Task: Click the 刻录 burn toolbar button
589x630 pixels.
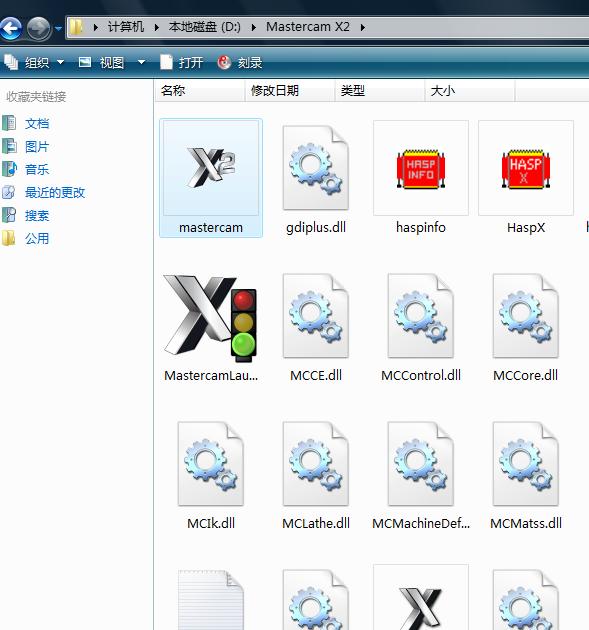Action: [x=240, y=63]
